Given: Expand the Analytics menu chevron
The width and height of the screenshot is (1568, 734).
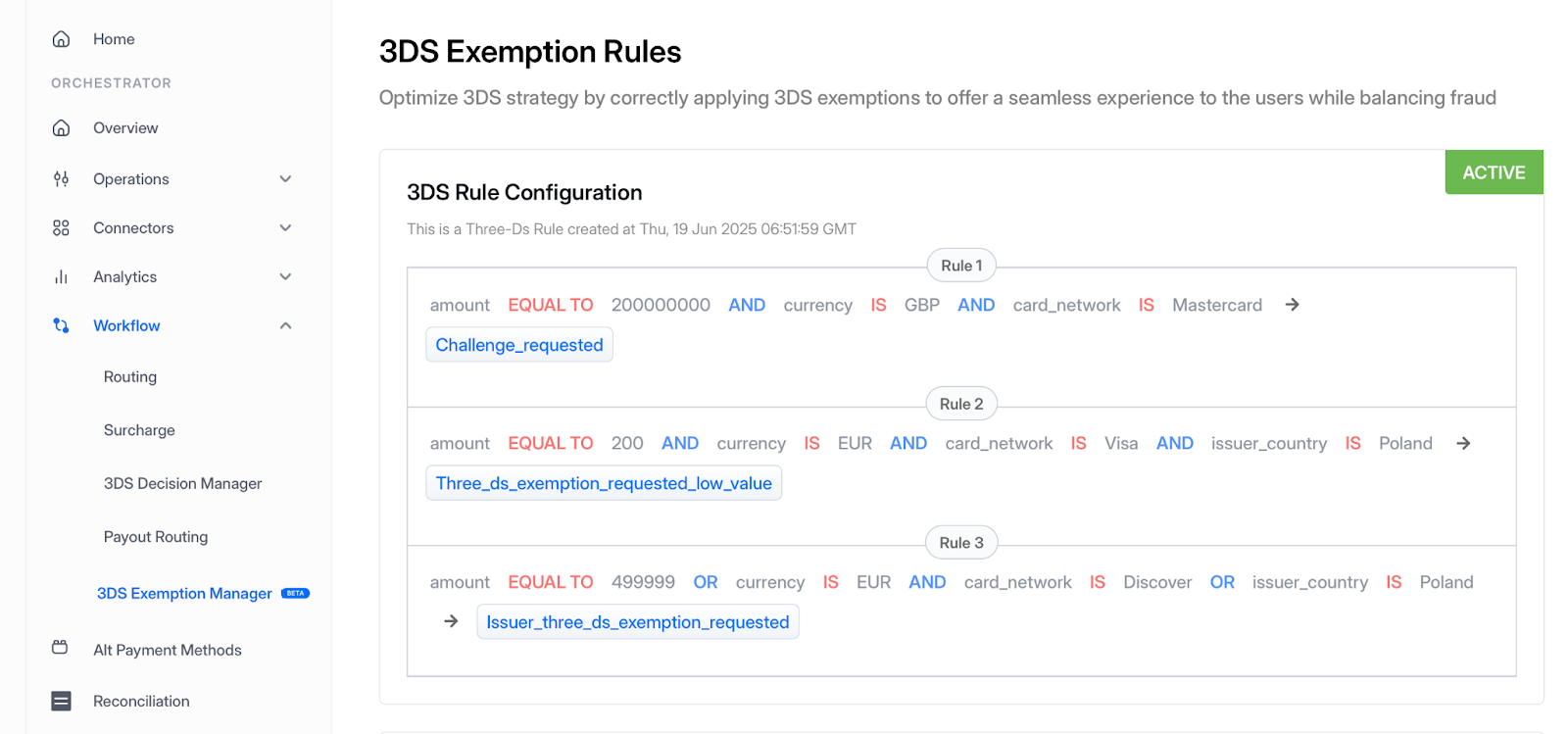Looking at the screenshot, I should pos(285,277).
